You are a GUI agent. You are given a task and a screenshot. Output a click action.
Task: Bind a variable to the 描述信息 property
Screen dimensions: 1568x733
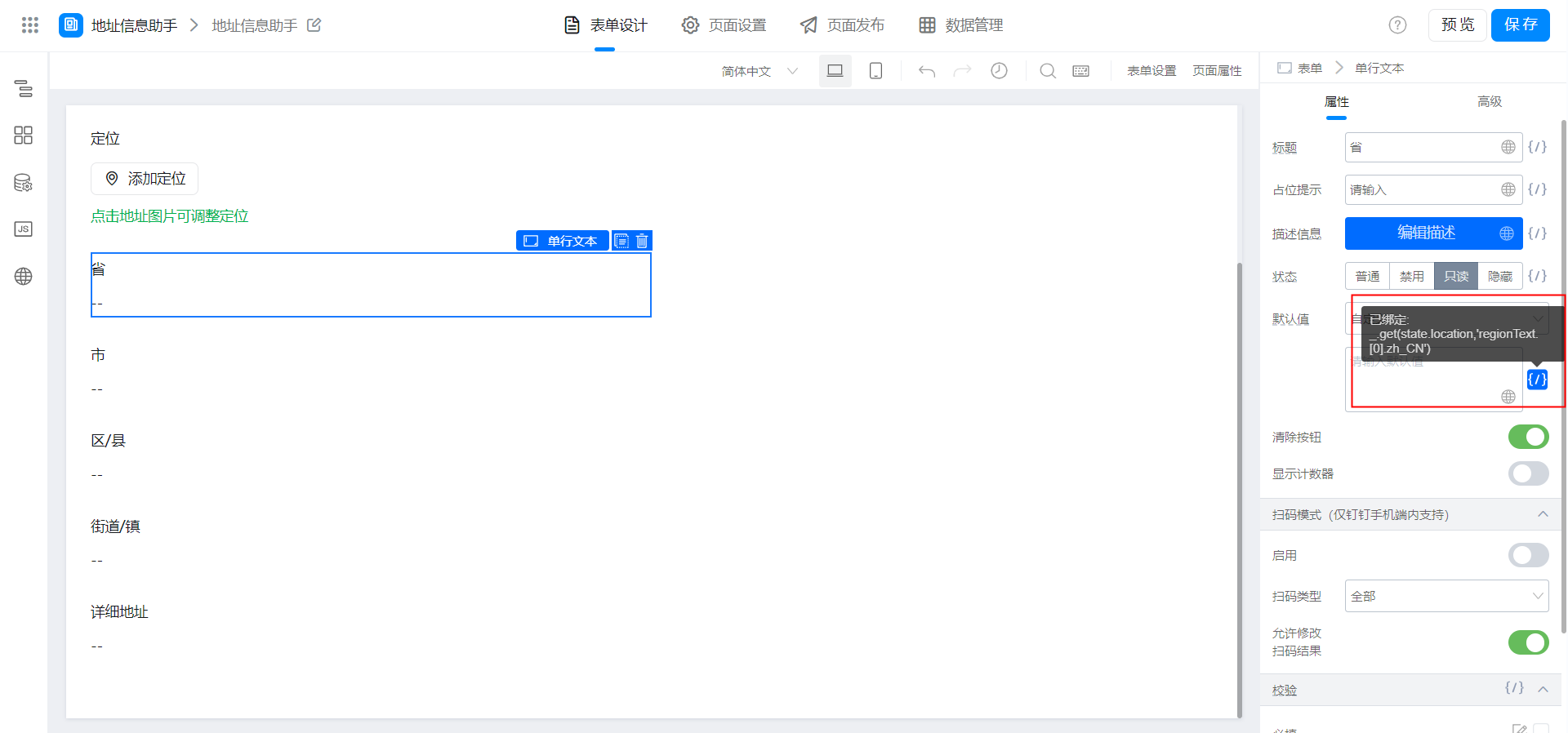(1538, 233)
